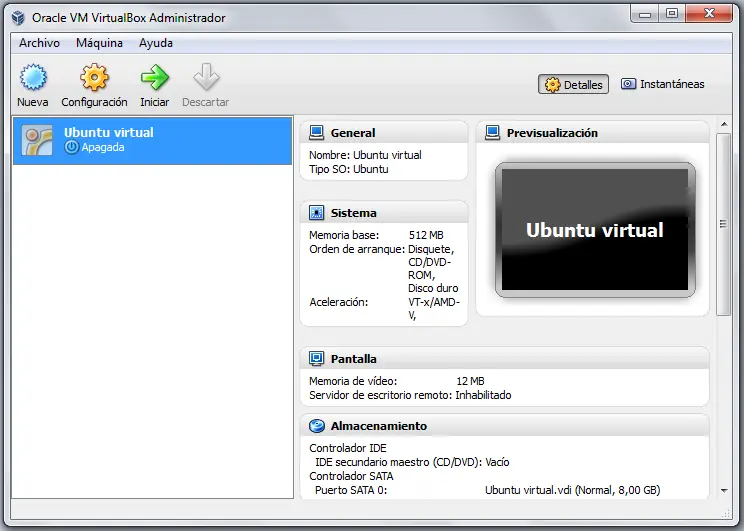744x531 pixels.
Task: Click the Nombre: Ubuntu virtual text
Action: click(x=365, y=155)
